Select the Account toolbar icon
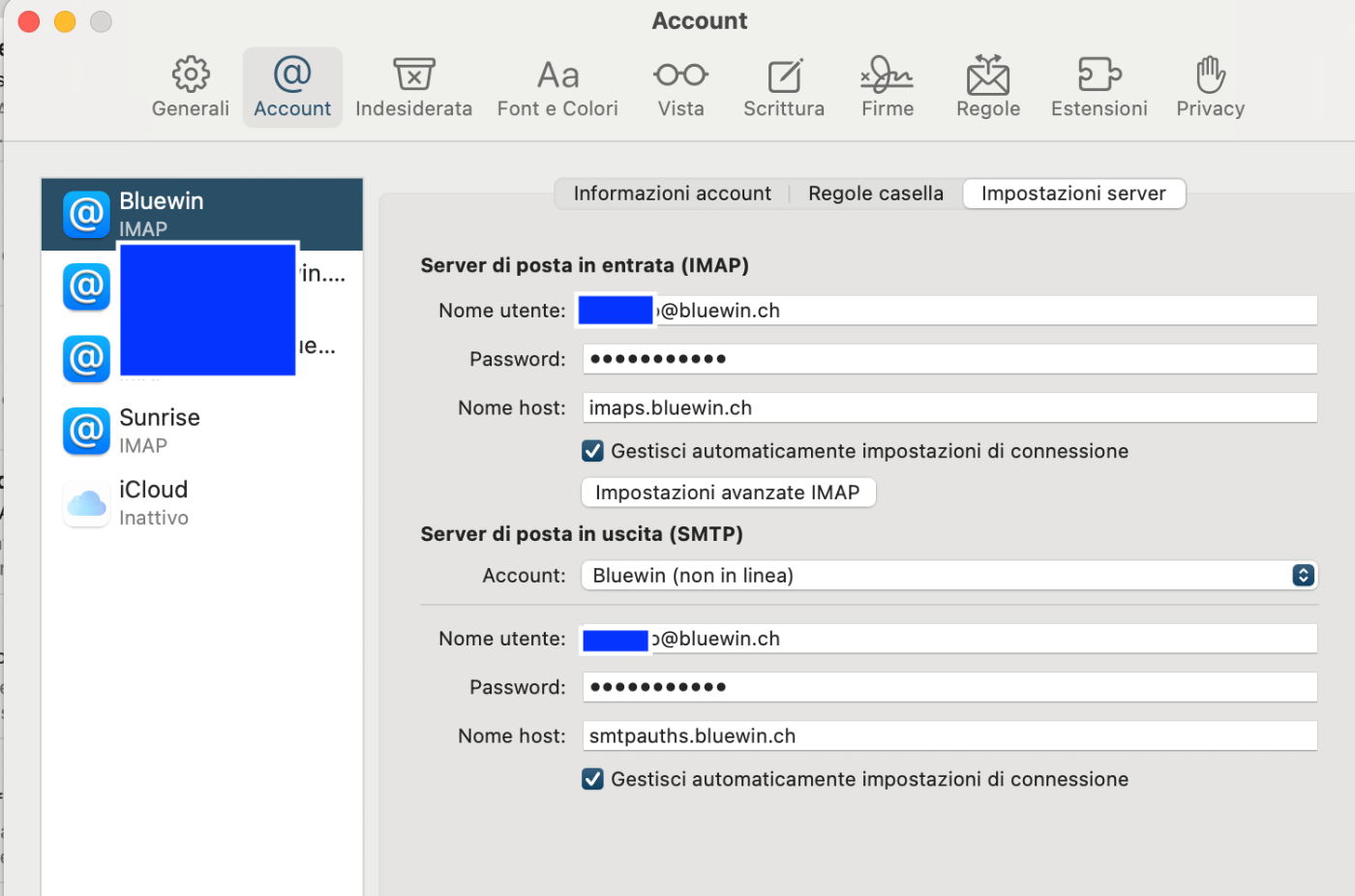 tap(292, 87)
